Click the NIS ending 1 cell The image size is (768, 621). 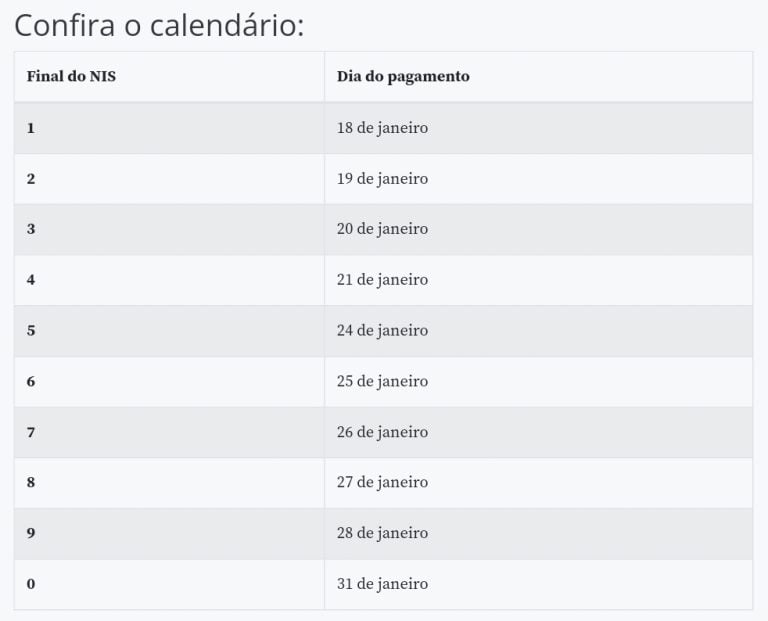[169, 128]
